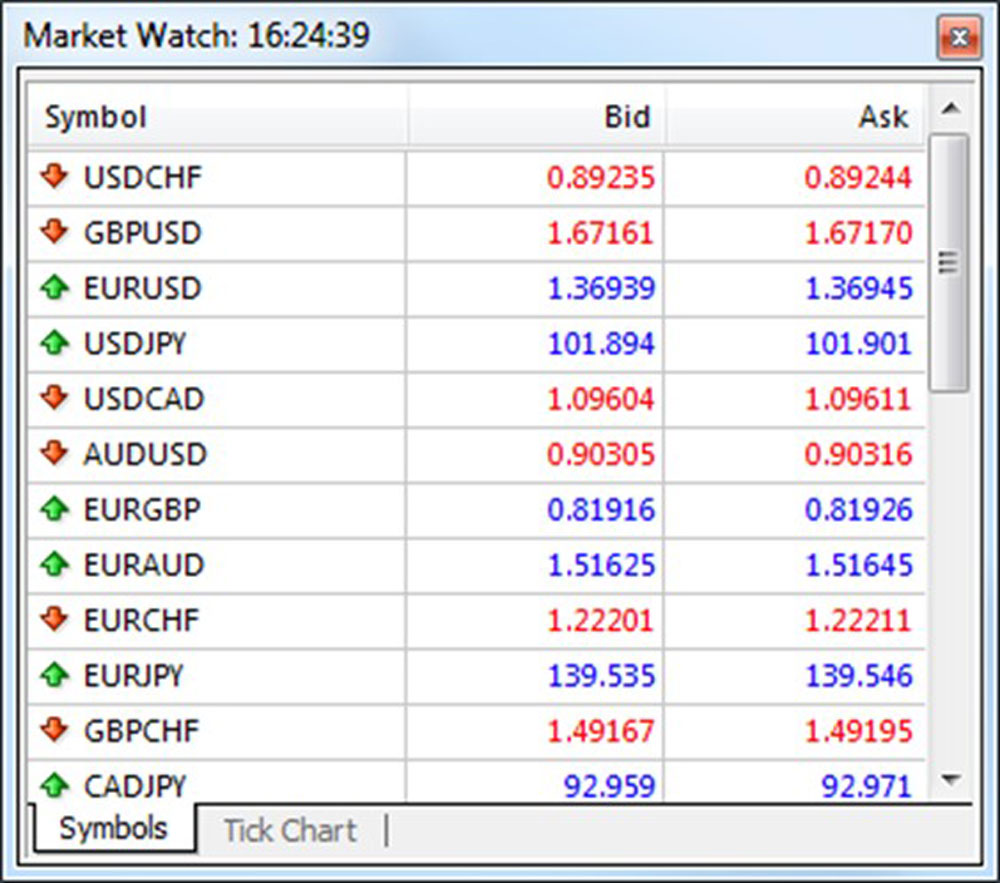This screenshot has width=1000, height=883.
Task: Click EURAUD ask price 1.51645
Action: click(859, 566)
